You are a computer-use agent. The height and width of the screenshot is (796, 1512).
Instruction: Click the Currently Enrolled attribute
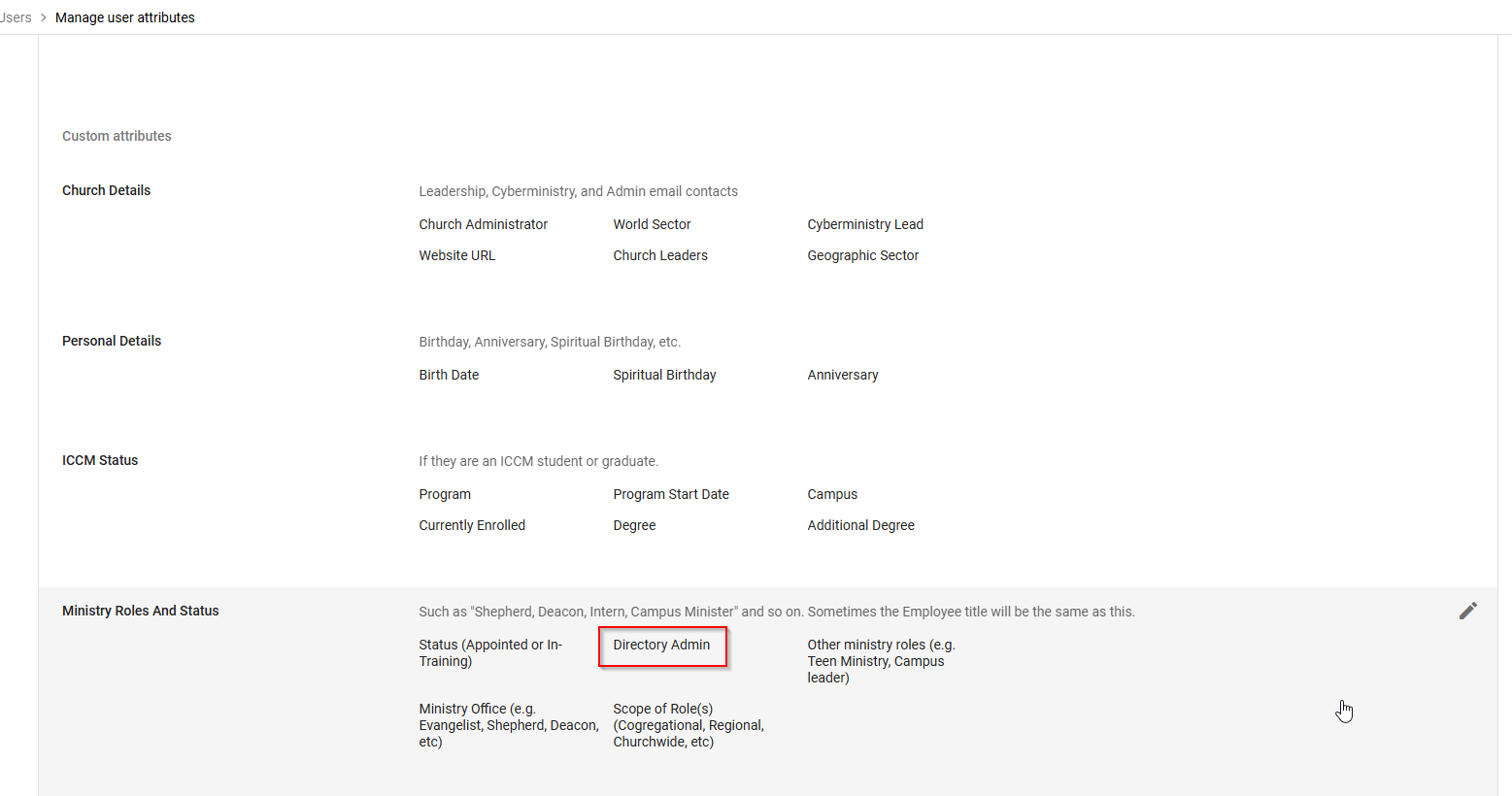[472, 525]
